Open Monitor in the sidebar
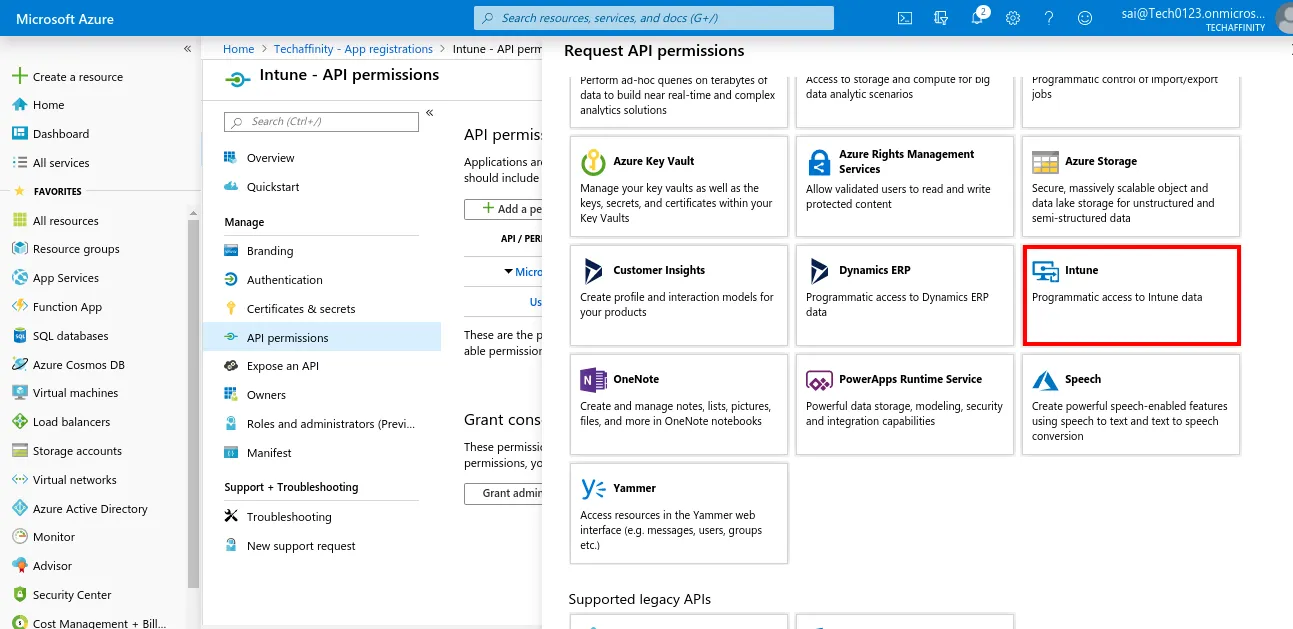This screenshot has width=1293, height=629. [x=43, y=537]
